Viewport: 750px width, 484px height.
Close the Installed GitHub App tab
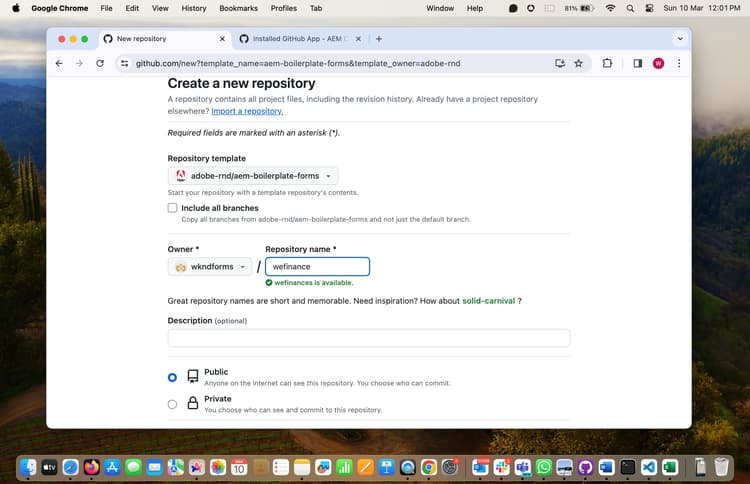(358, 39)
